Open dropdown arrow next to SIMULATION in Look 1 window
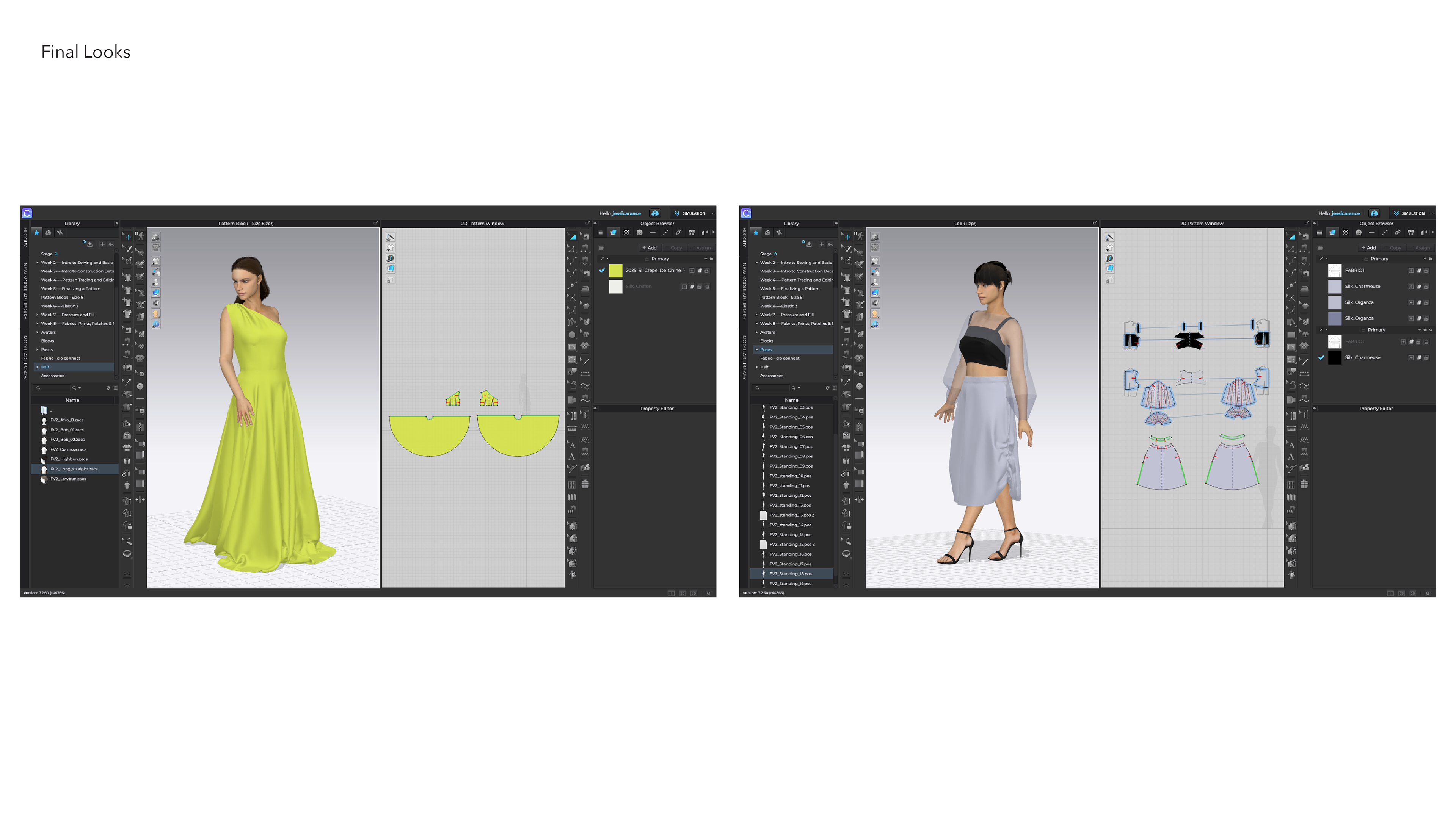This screenshot has height=819, width=1456. [x=1432, y=213]
